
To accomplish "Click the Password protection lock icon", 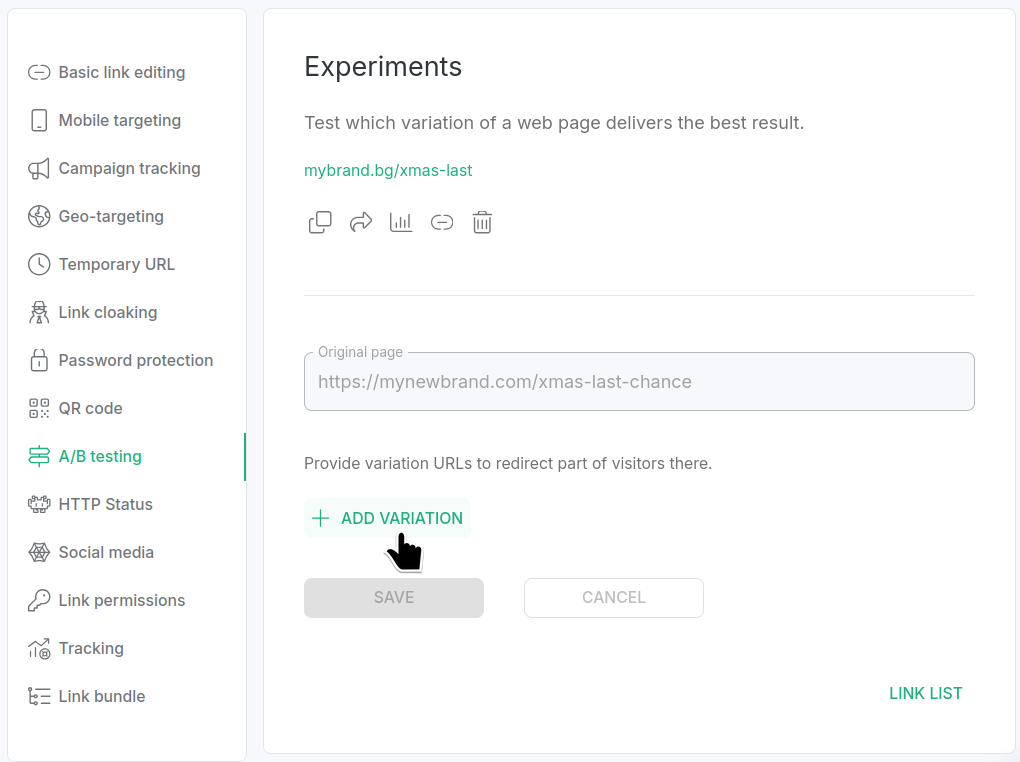I will coord(39,360).
